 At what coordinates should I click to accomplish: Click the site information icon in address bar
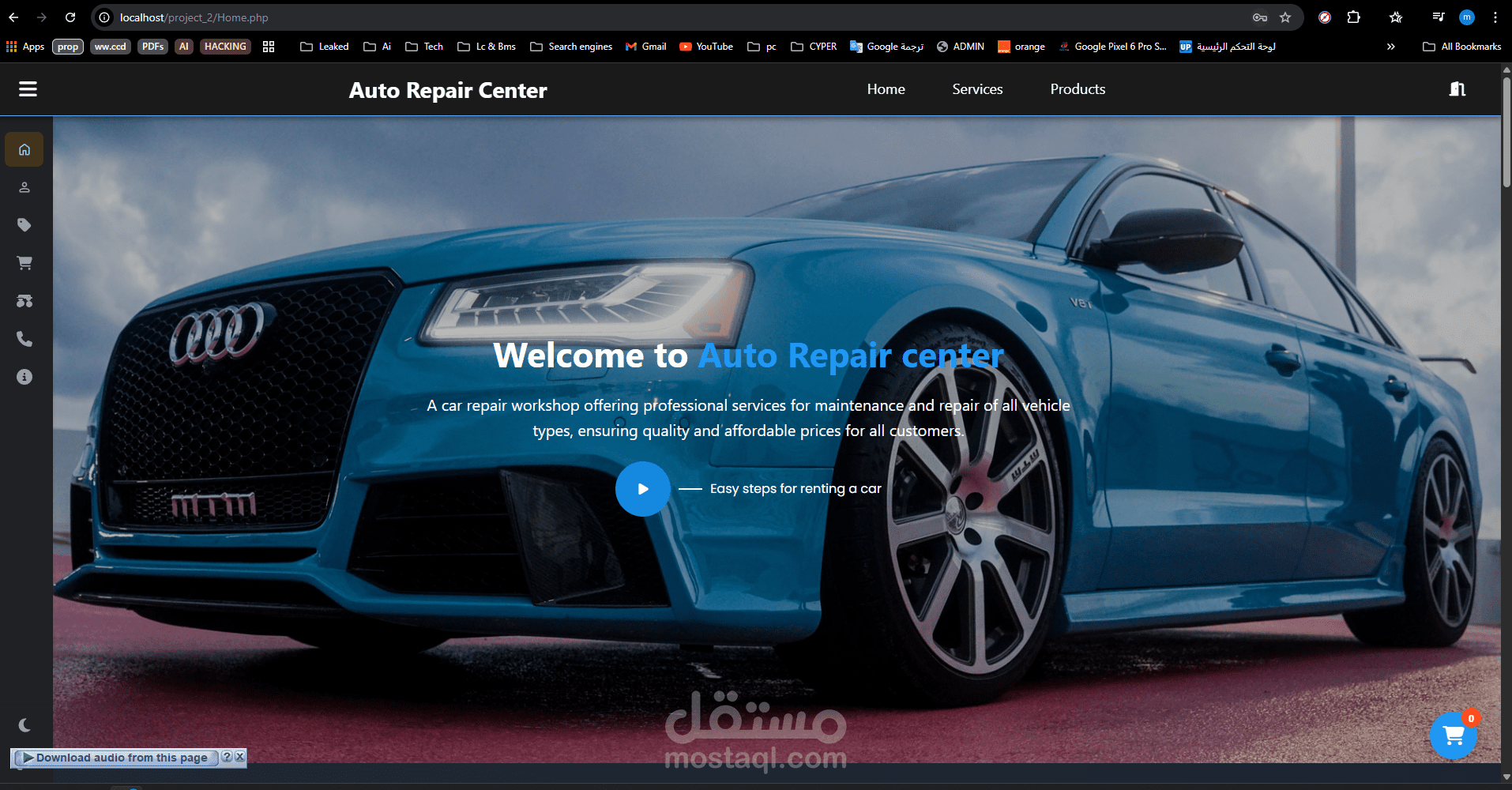pos(104,17)
